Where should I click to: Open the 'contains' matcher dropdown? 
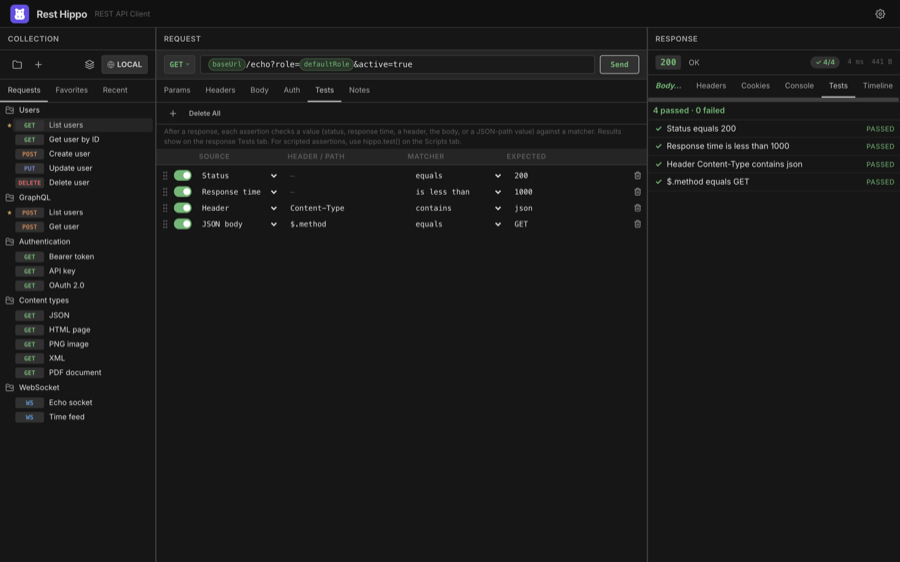point(458,208)
